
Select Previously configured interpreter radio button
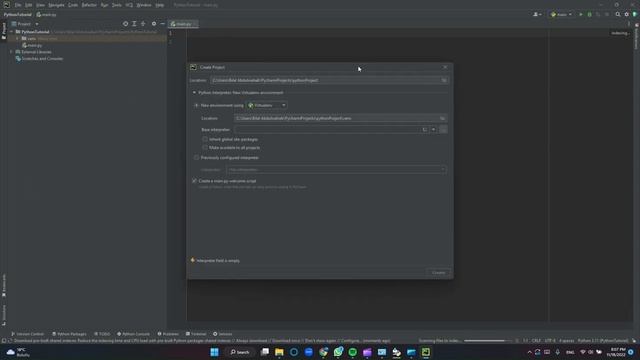pyautogui.click(x=196, y=158)
